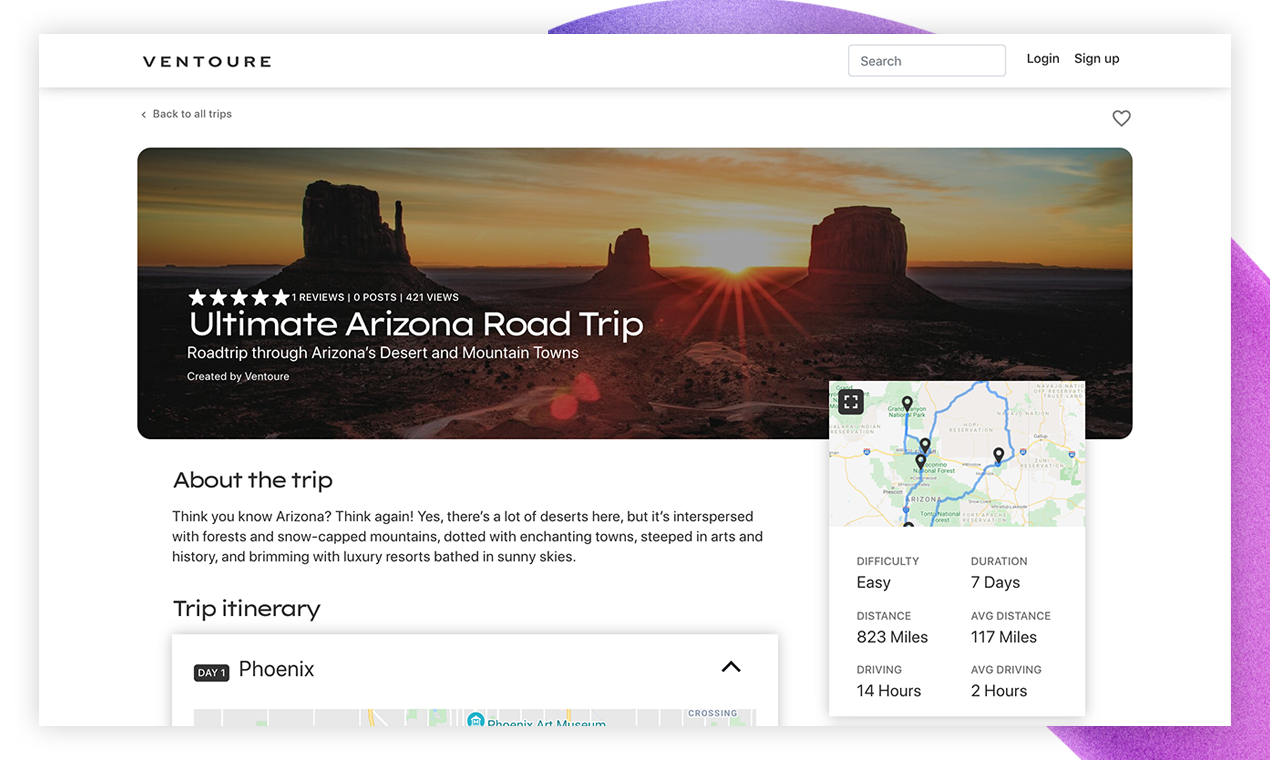Click the '117 Miles' avg distance value
The height and width of the screenshot is (760, 1270).
point(1004,637)
